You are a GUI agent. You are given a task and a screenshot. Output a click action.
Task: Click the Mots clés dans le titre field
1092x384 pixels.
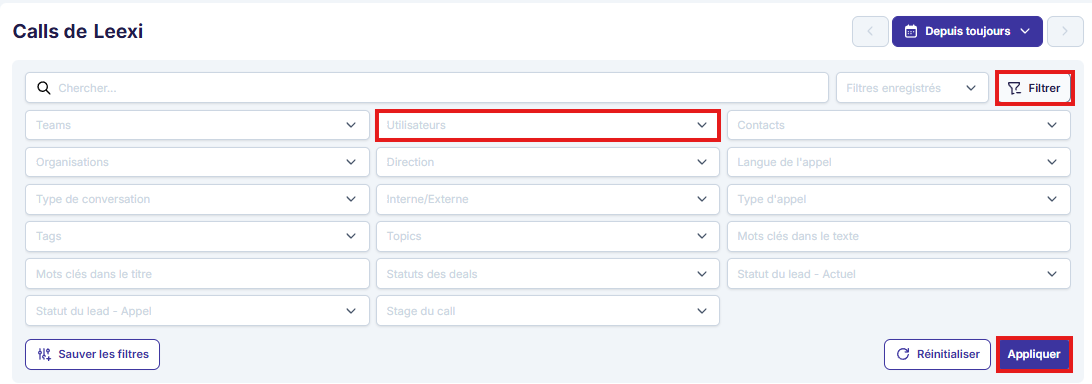pyautogui.click(x=198, y=274)
